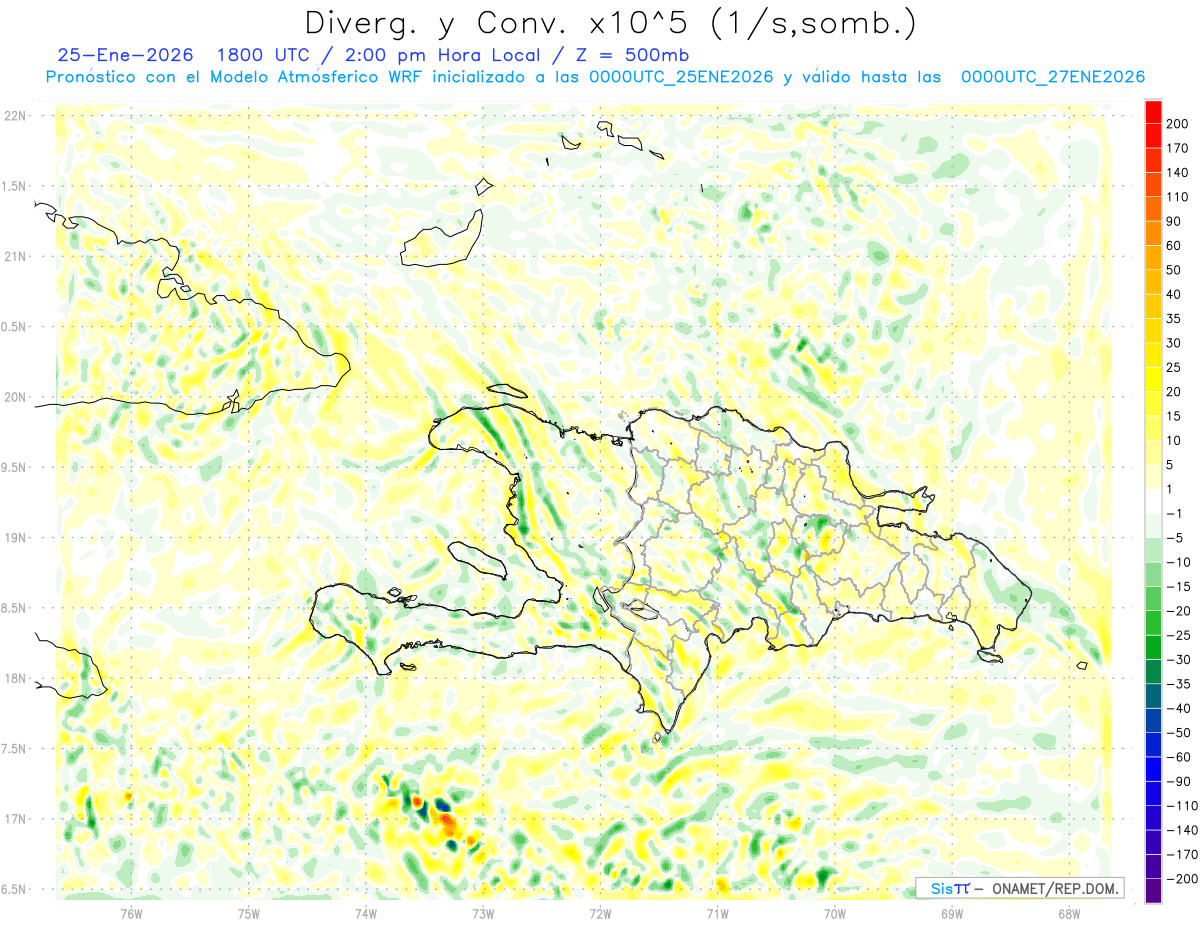This screenshot has width=1200, height=927.
Task: Click the '8.5N' latitude label
Action: 14,608
